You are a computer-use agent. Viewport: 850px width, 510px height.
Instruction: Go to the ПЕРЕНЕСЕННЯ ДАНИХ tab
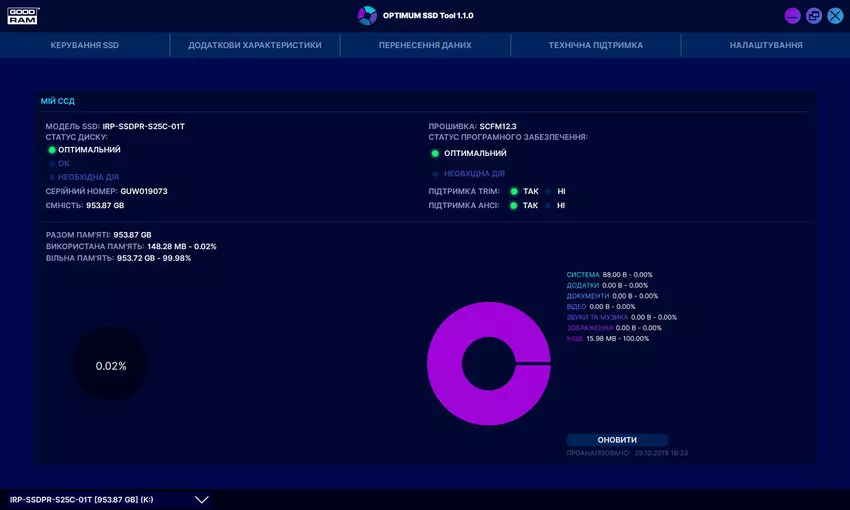coord(425,45)
